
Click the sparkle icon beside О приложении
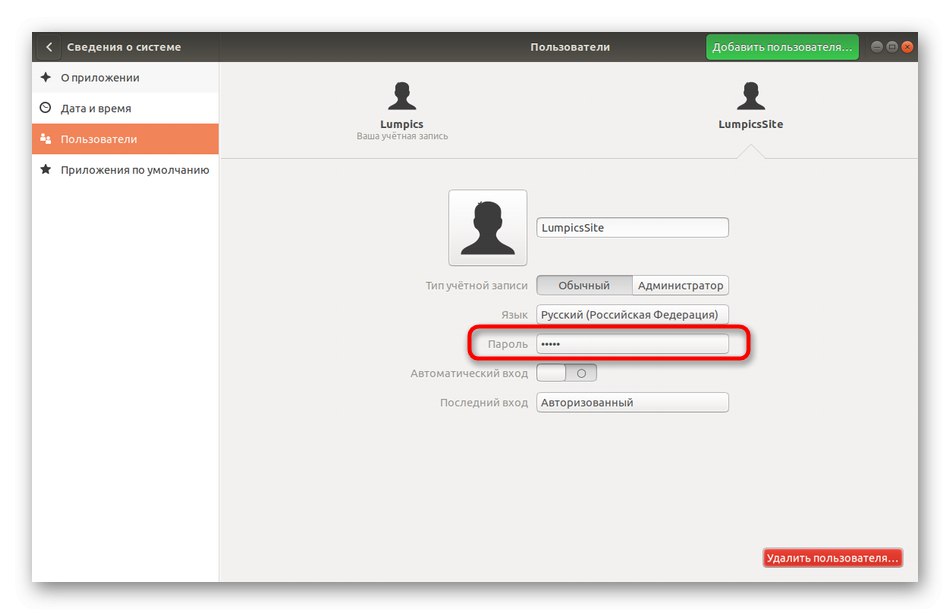(x=45, y=77)
